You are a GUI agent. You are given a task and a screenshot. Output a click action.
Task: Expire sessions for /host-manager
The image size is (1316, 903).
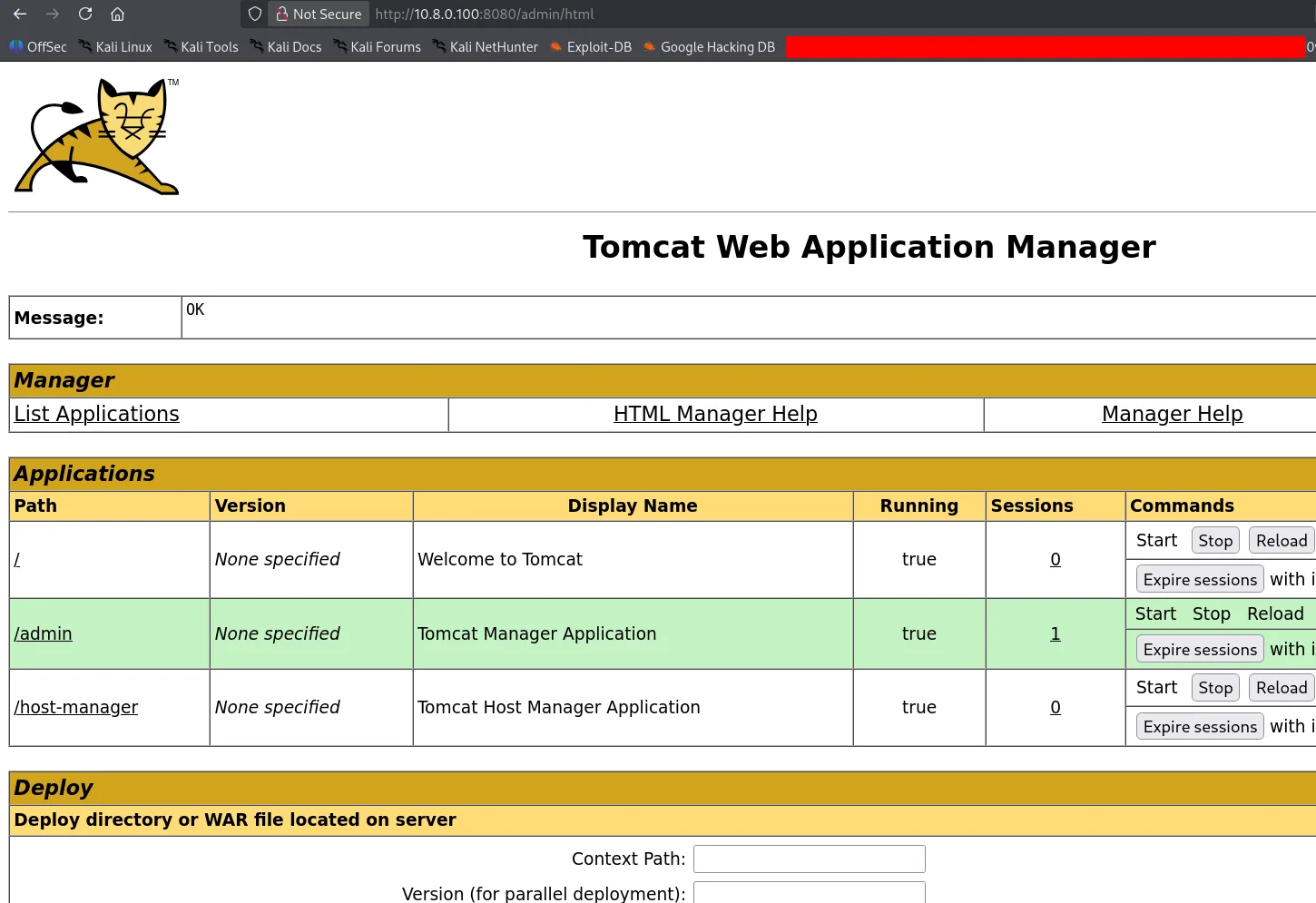point(1200,726)
